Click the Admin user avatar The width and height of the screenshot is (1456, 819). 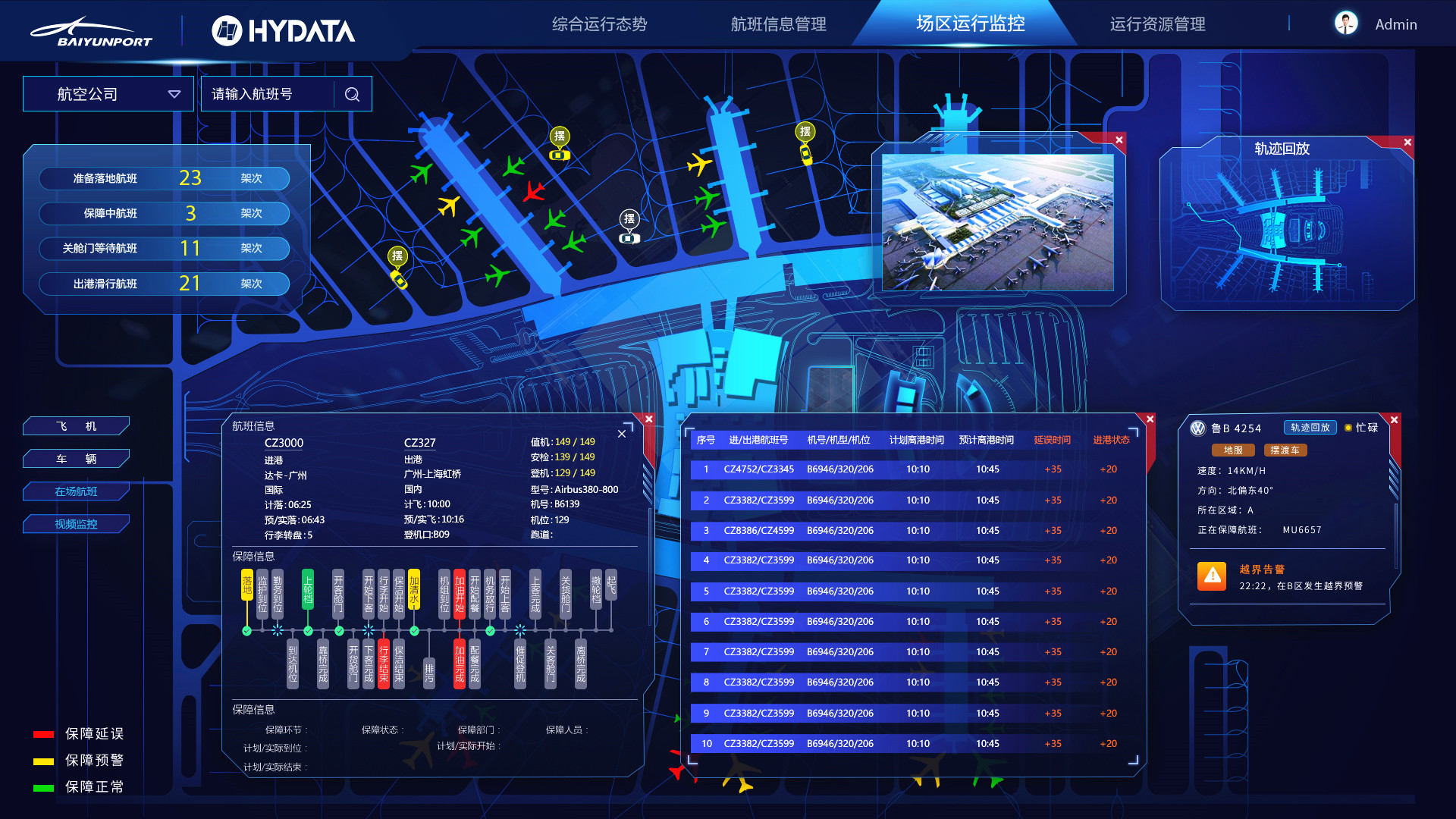point(1346,24)
